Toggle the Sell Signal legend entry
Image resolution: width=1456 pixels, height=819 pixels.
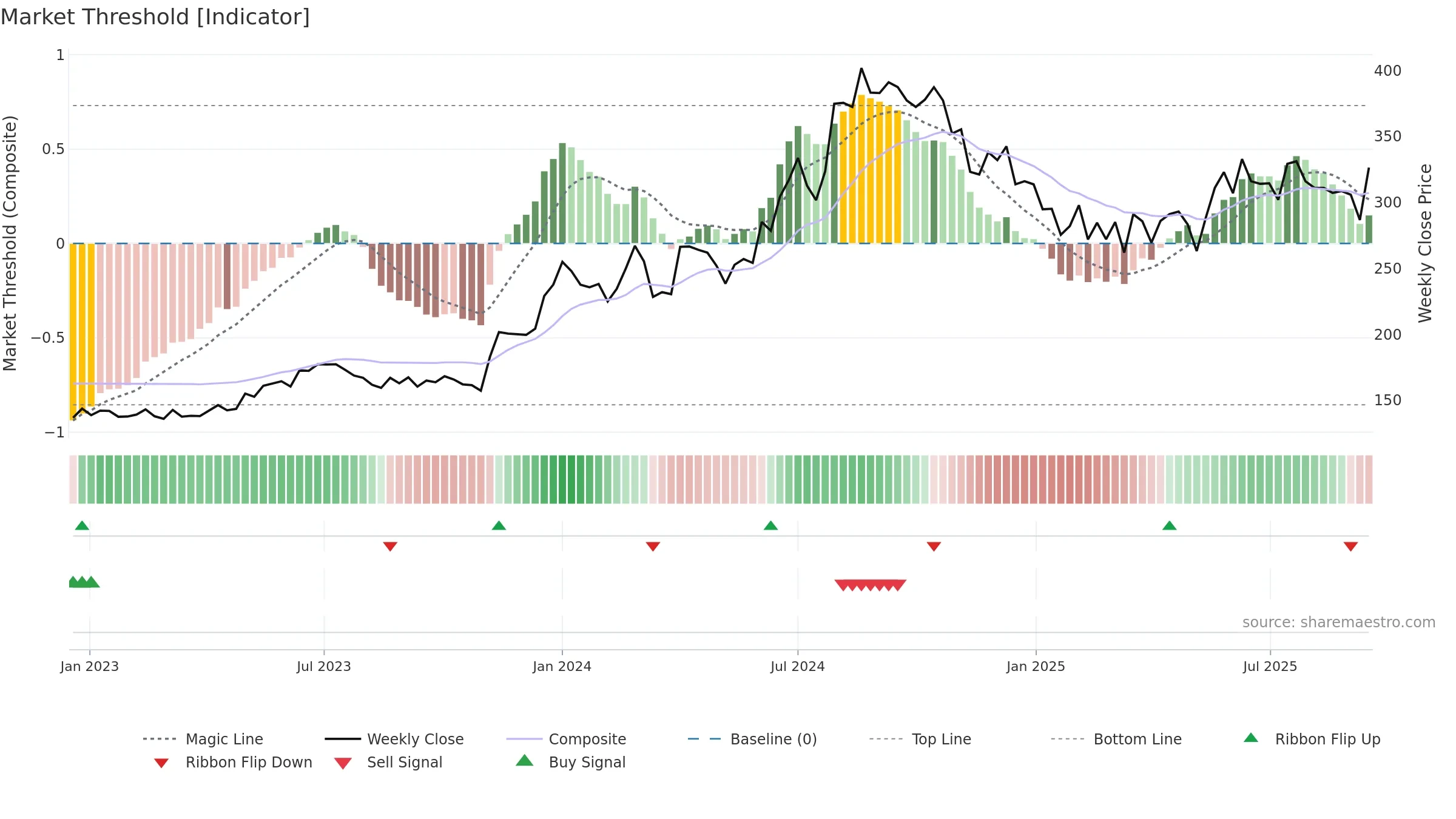[x=388, y=762]
